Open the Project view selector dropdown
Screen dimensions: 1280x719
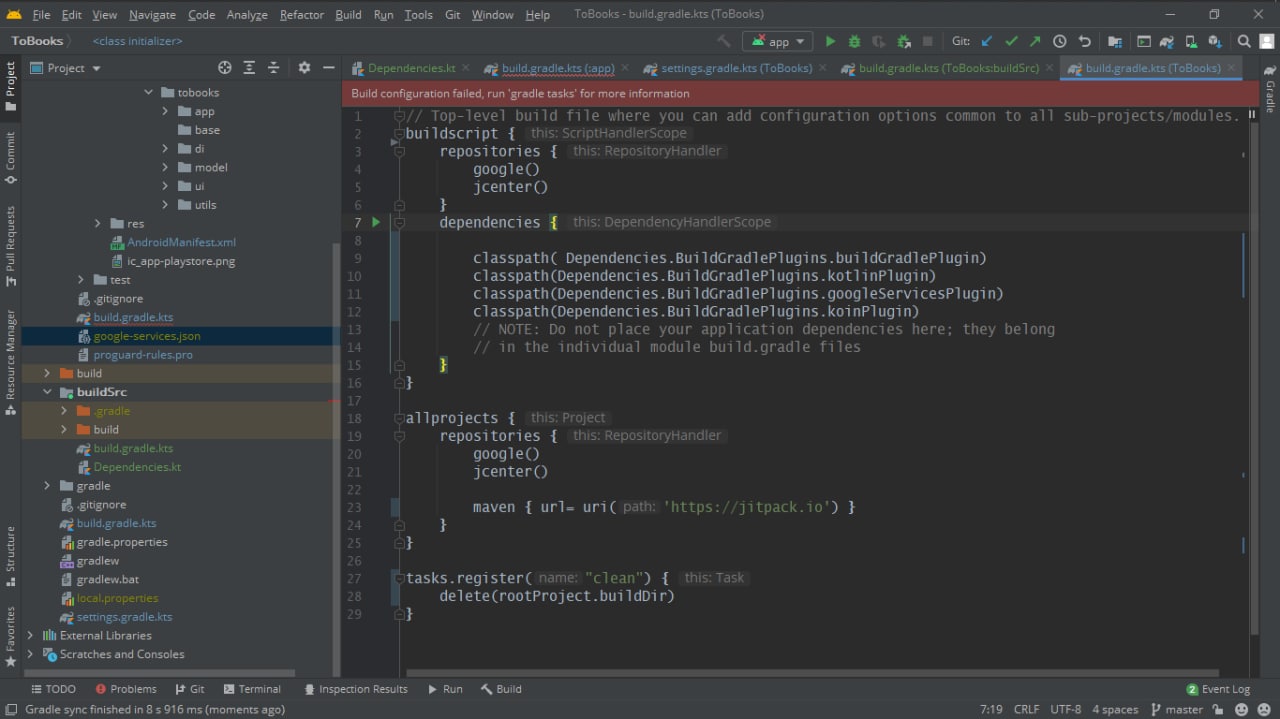click(66, 67)
